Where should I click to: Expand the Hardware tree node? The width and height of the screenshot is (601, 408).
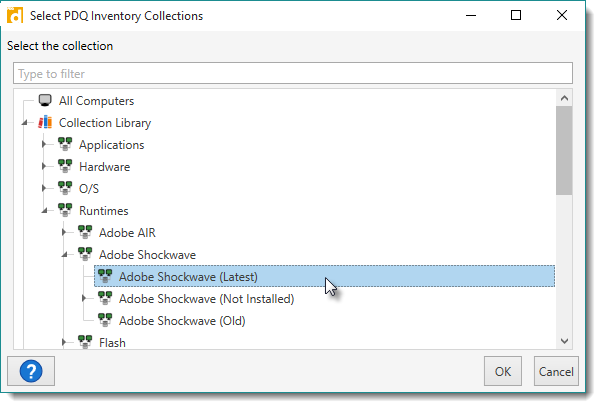[44, 167]
